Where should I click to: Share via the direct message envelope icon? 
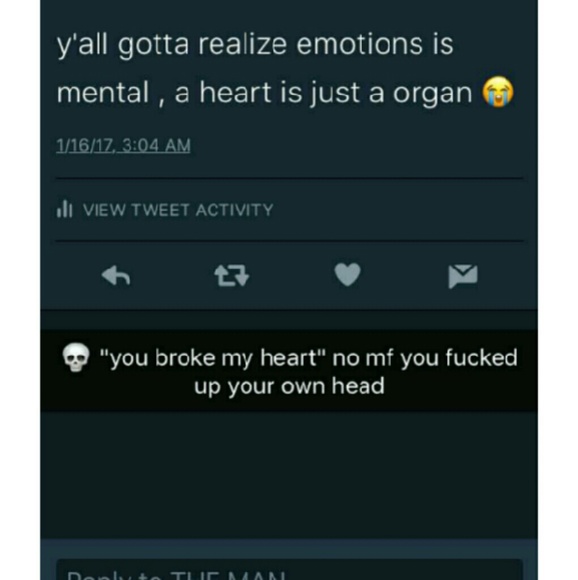(x=463, y=276)
